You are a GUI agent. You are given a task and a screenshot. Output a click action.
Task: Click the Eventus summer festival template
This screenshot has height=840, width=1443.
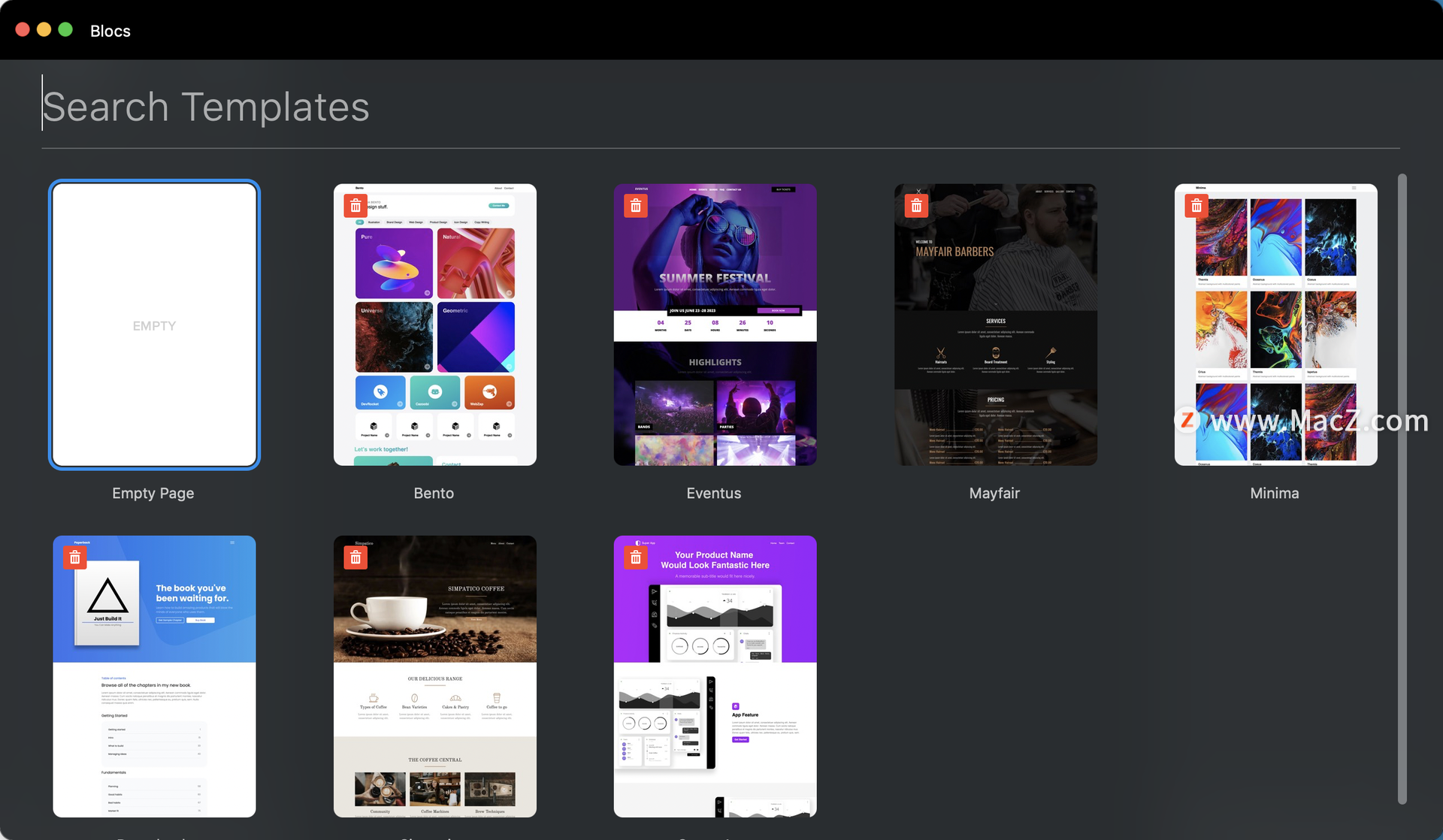click(713, 324)
